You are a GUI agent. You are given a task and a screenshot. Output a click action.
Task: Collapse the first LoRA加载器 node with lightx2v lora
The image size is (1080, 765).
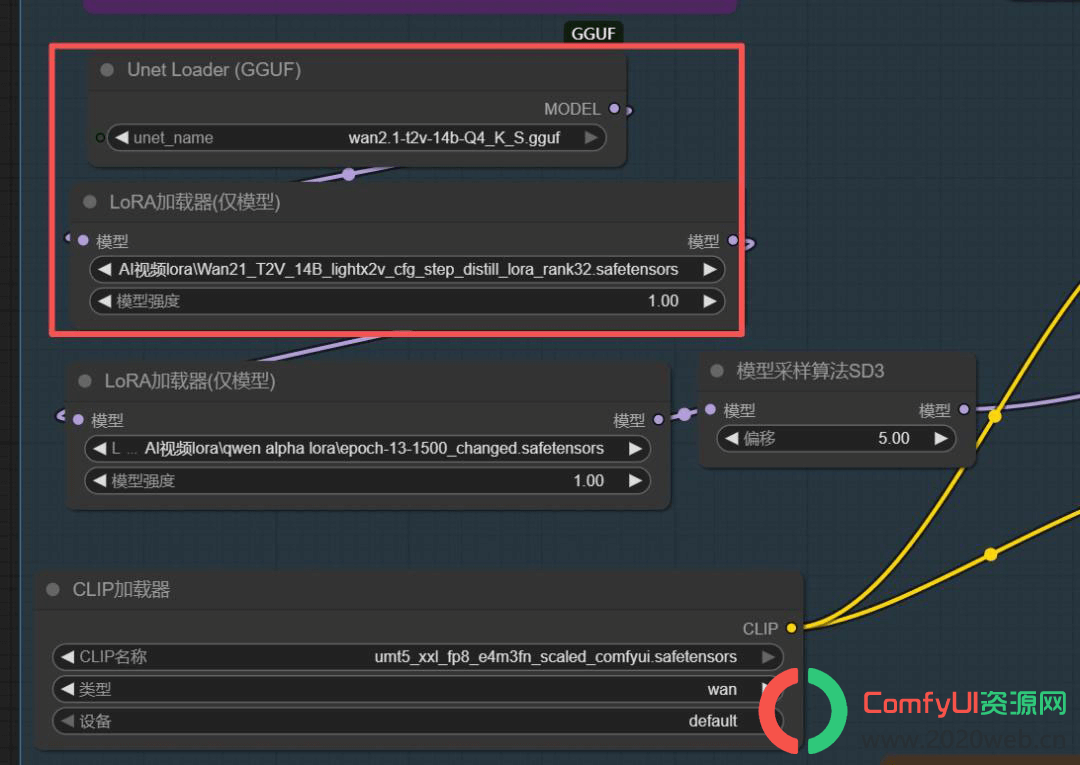[x=90, y=202]
